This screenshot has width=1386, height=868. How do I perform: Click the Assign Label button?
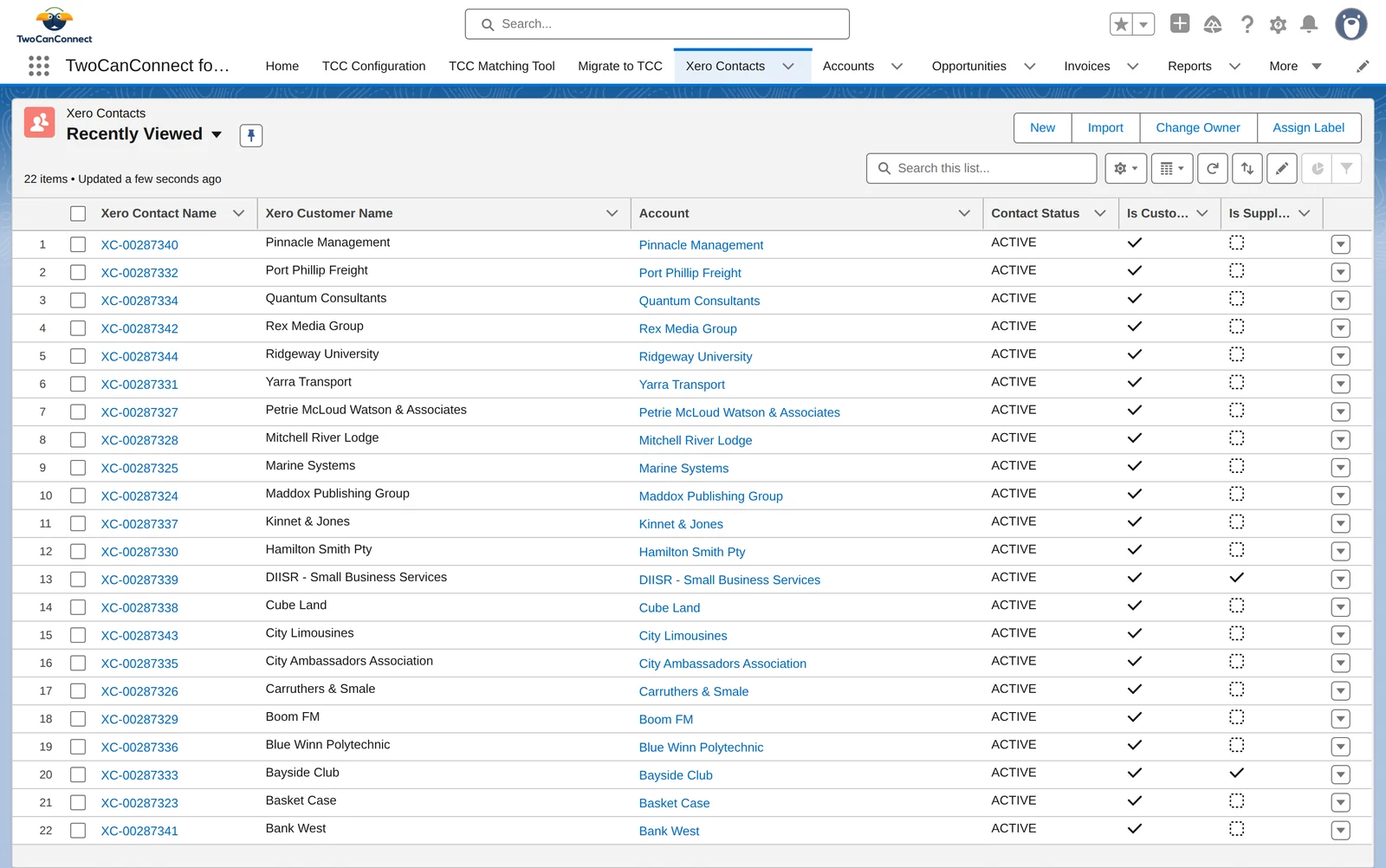tap(1309, 127)
